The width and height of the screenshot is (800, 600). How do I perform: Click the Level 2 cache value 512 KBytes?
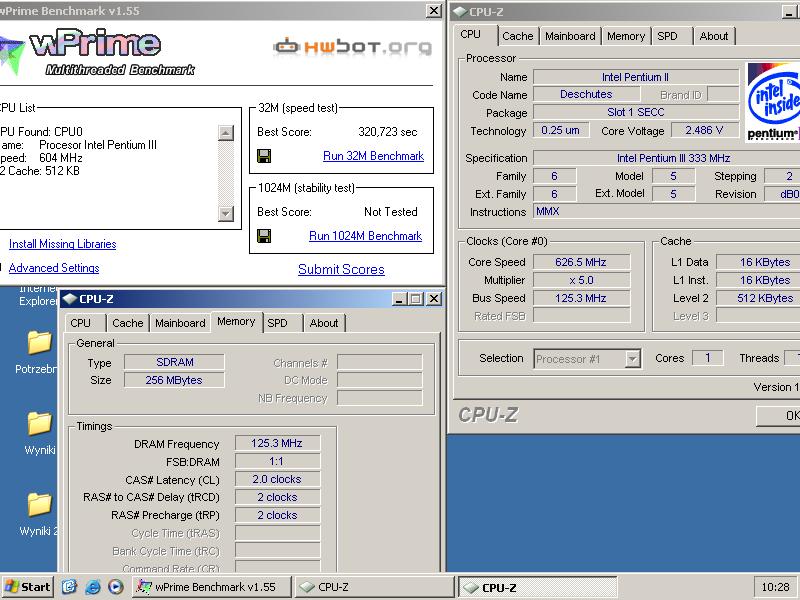(x=758, y=298)
